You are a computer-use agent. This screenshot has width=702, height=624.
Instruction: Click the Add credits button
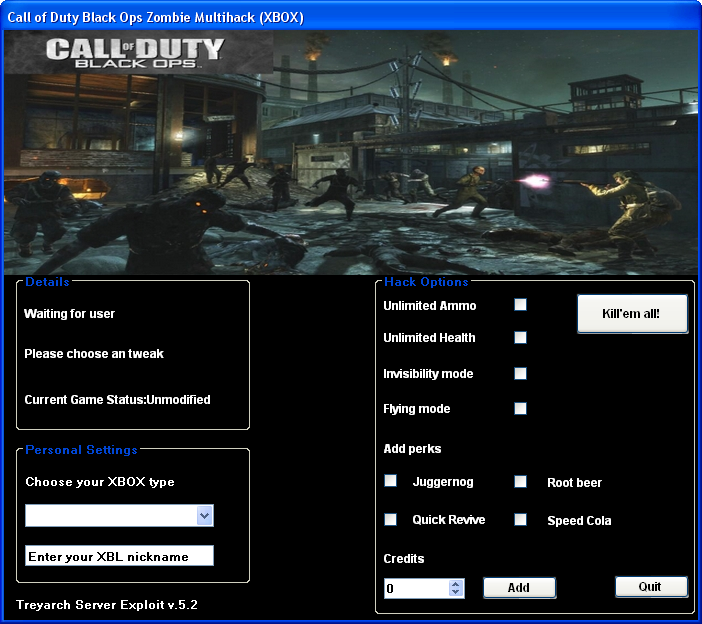(x=519, y=587)
